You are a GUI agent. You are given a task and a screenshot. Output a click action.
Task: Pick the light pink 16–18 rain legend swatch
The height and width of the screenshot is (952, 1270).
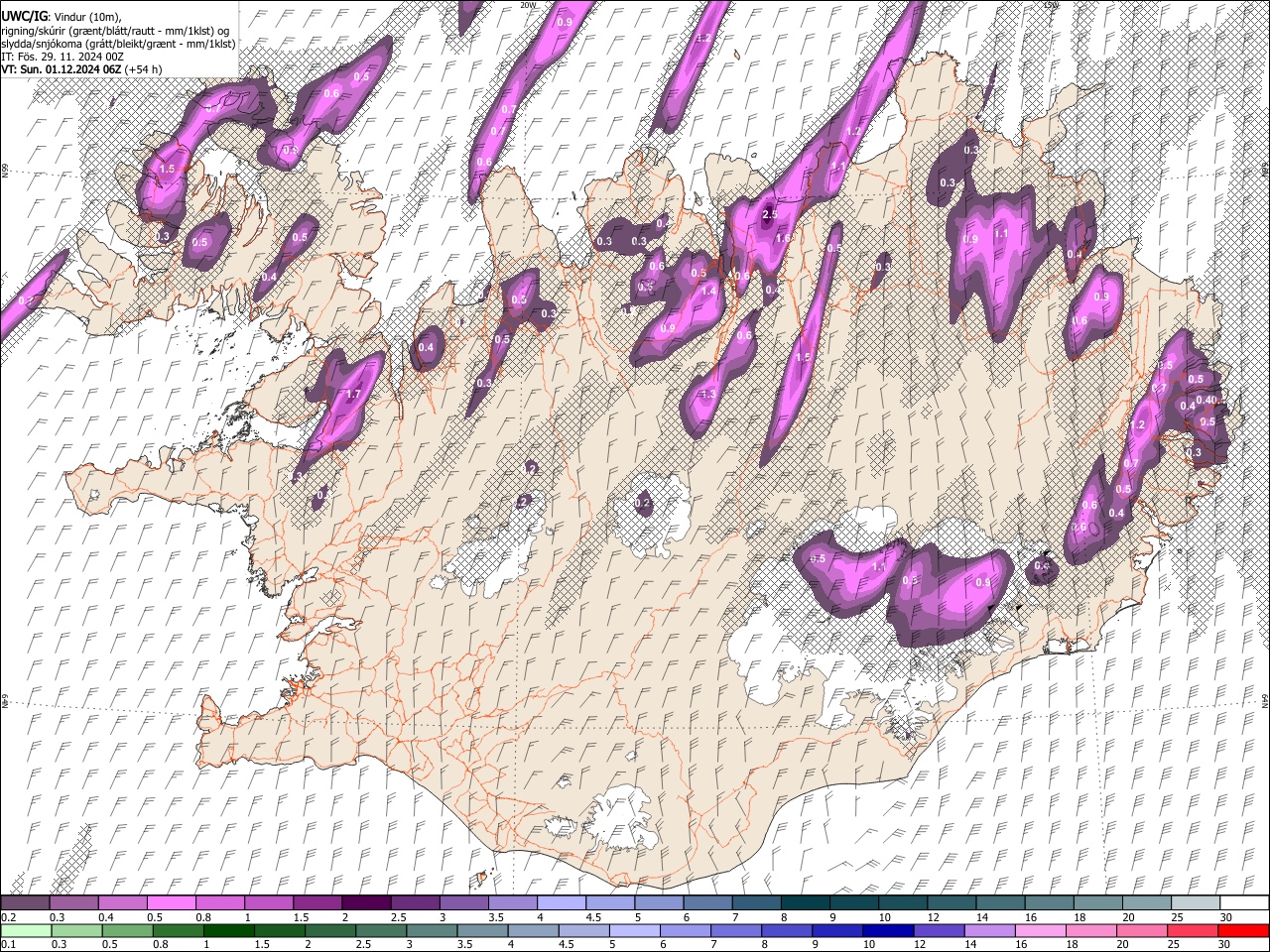click(1040, 930)
